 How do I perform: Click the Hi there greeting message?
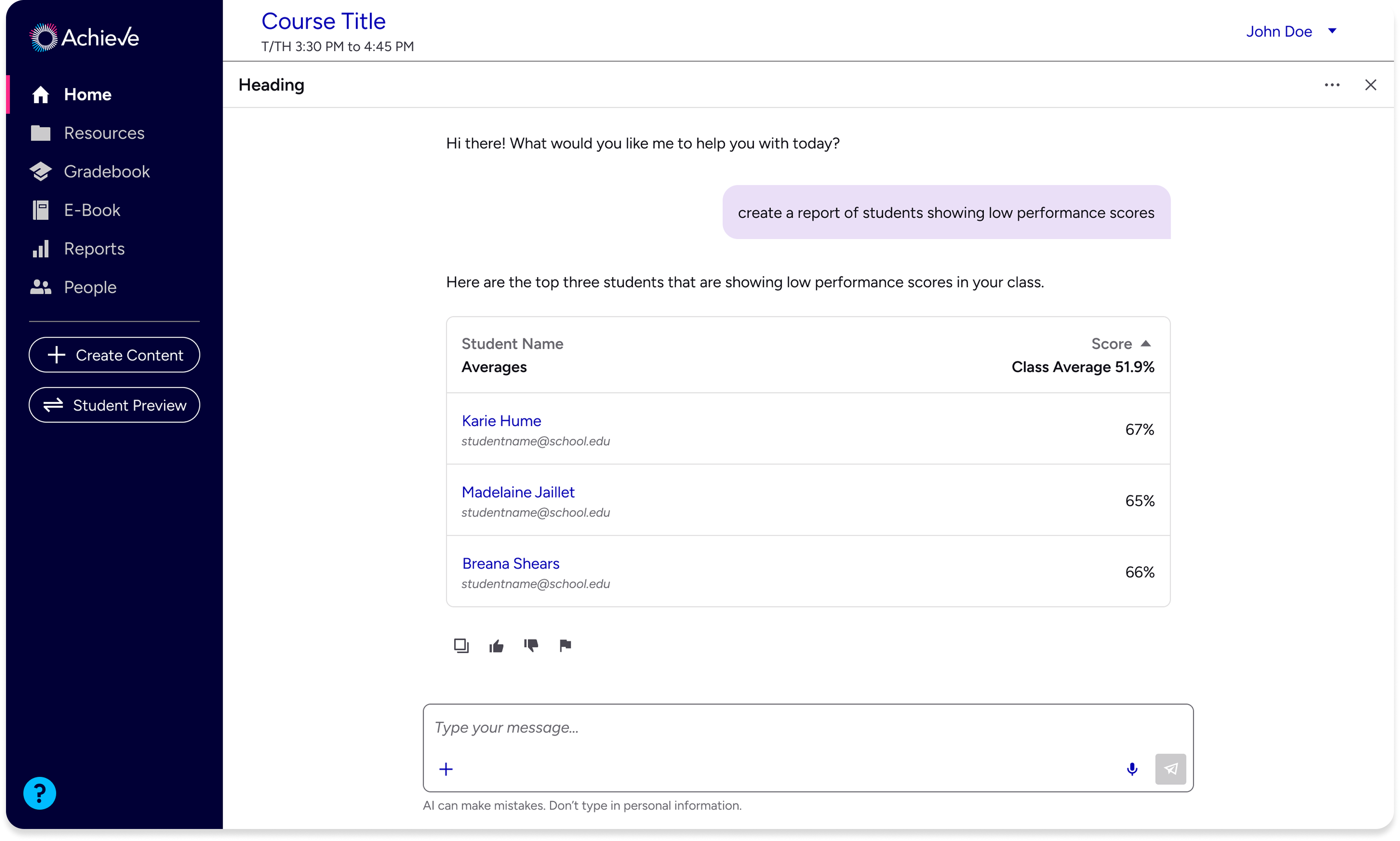(642, 143)
